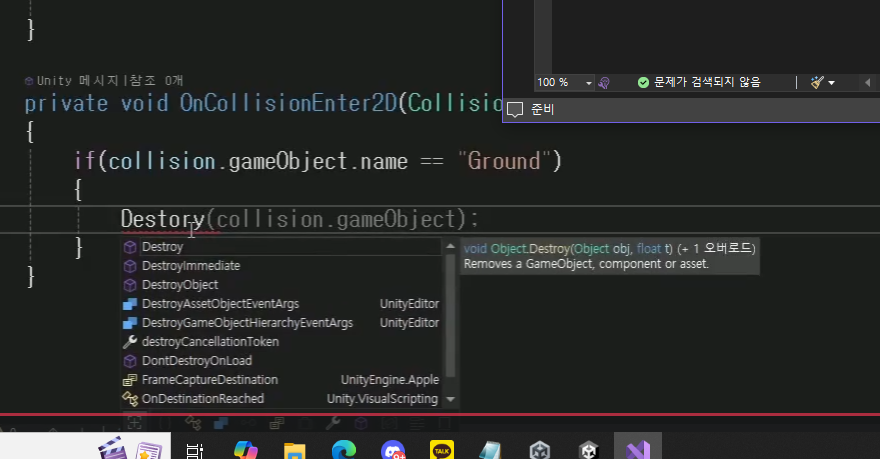The width and height of the screenshot is (880, 459).
Task: Click the '문제가 검색되지 않음' status text
Action: tap(707, 82)
